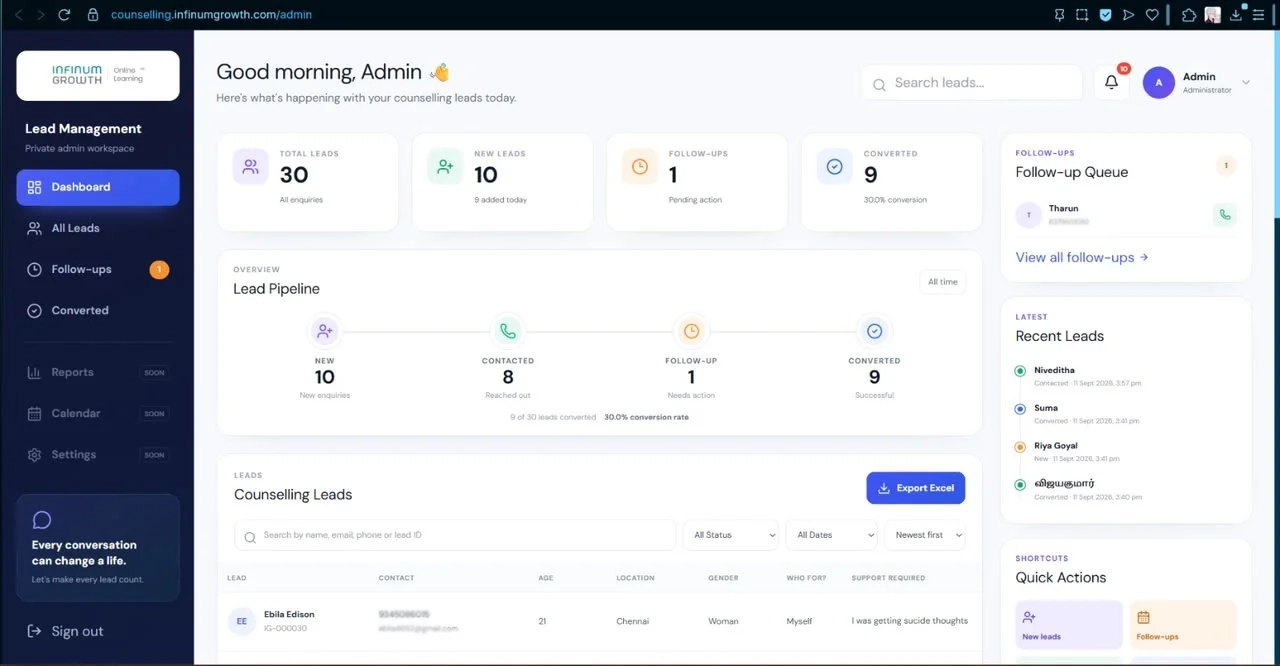The width and height of the screenshot is (1280, 666).
Task: Open Settings in the sidebar
Action: tap(98, 454)
